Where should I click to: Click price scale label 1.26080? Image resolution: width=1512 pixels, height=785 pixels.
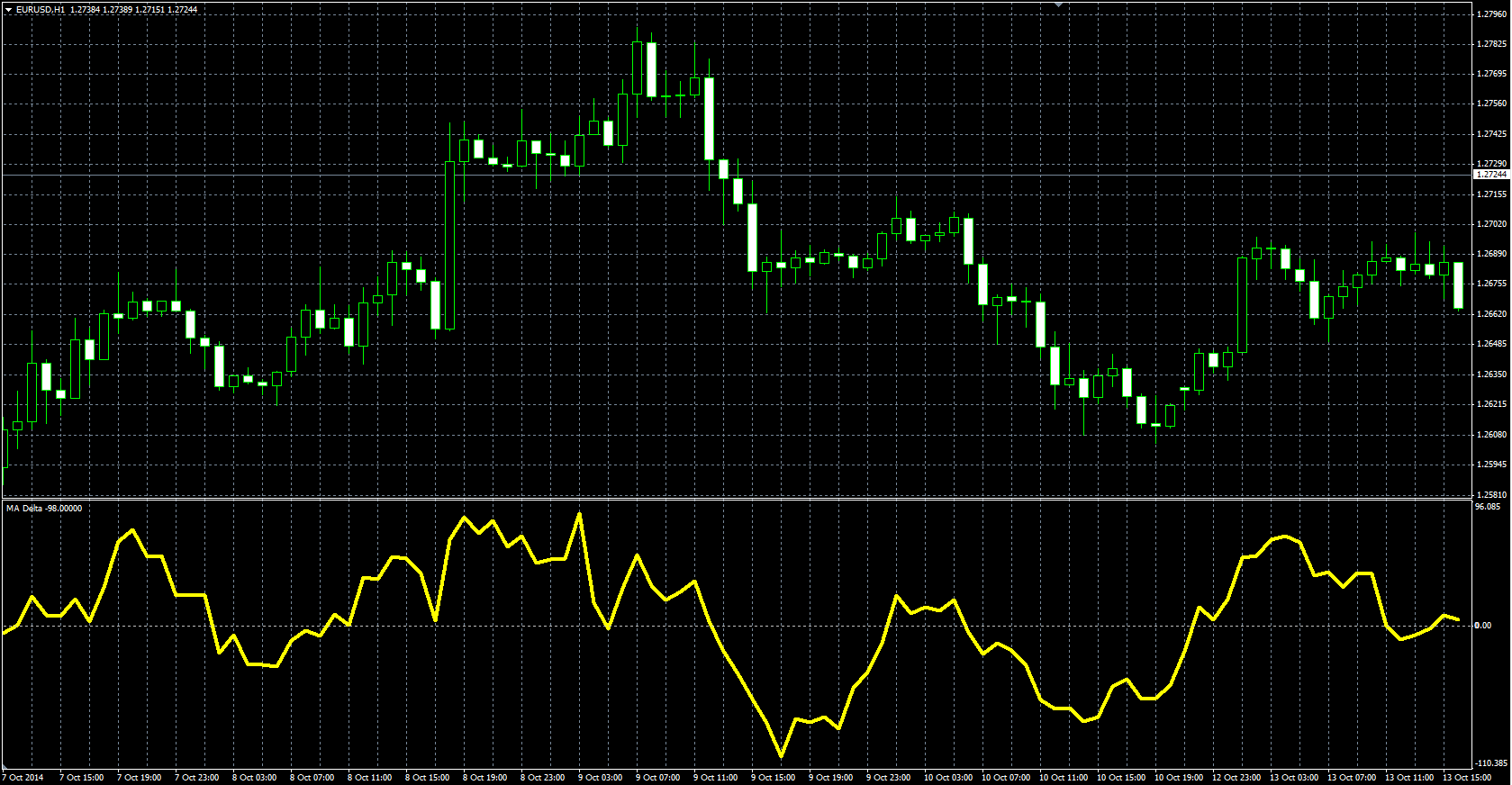pos(1492,435)
